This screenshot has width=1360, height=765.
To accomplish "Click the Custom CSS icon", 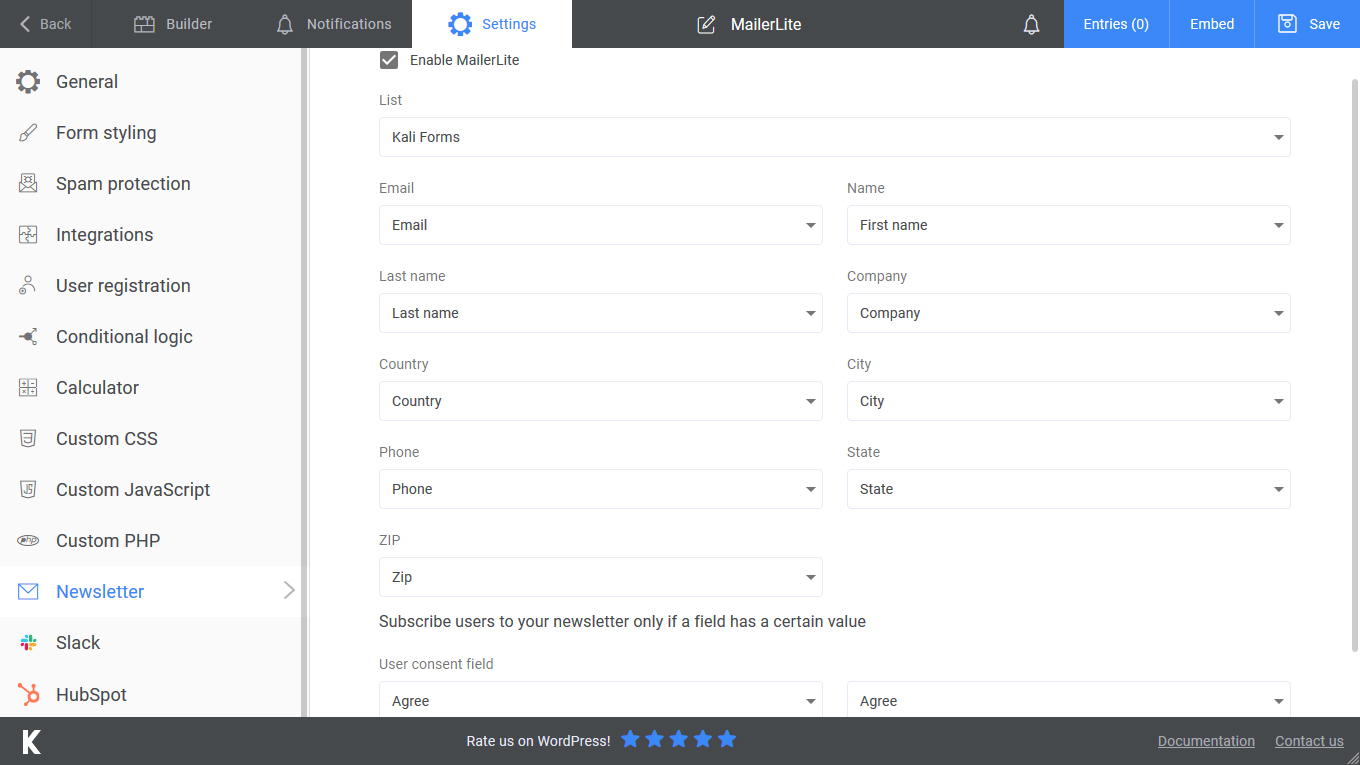I will tap(28, 439).
